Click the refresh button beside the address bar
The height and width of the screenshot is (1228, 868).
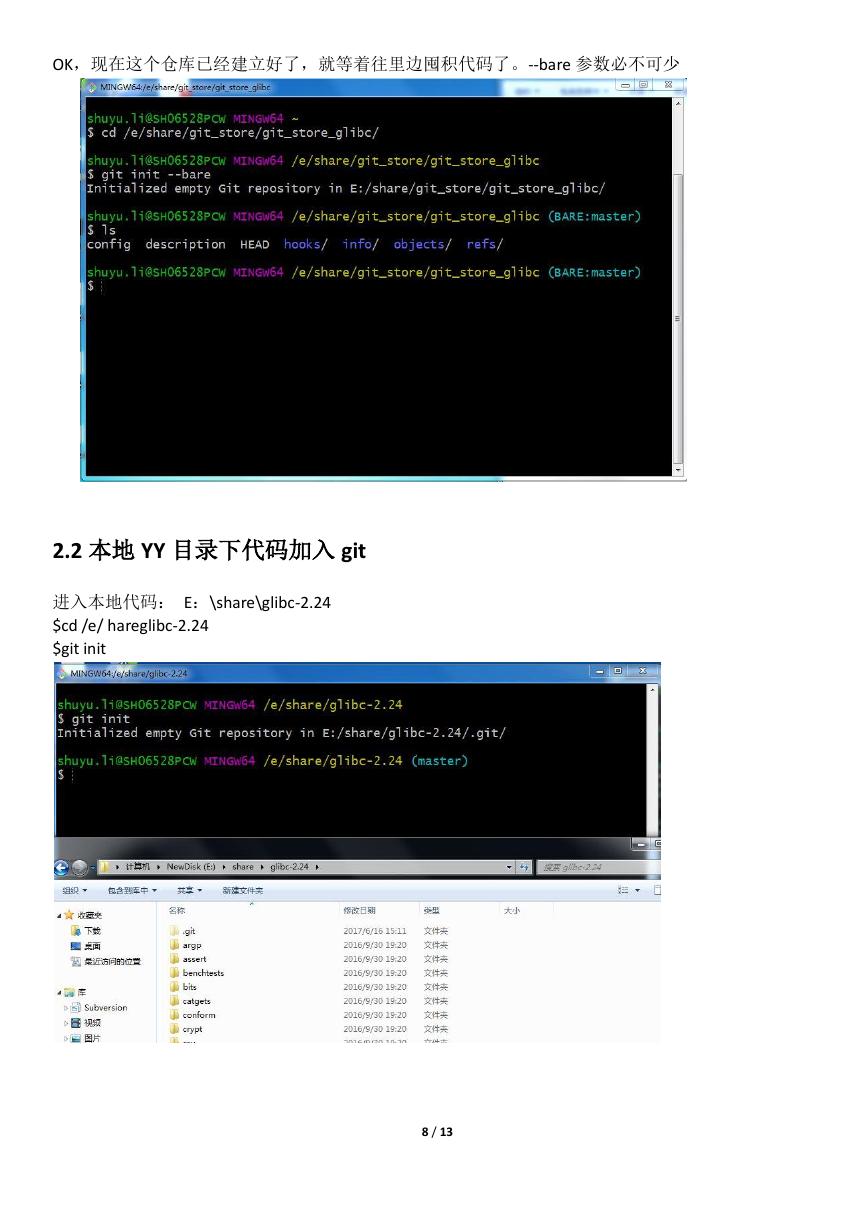[524, 867]
